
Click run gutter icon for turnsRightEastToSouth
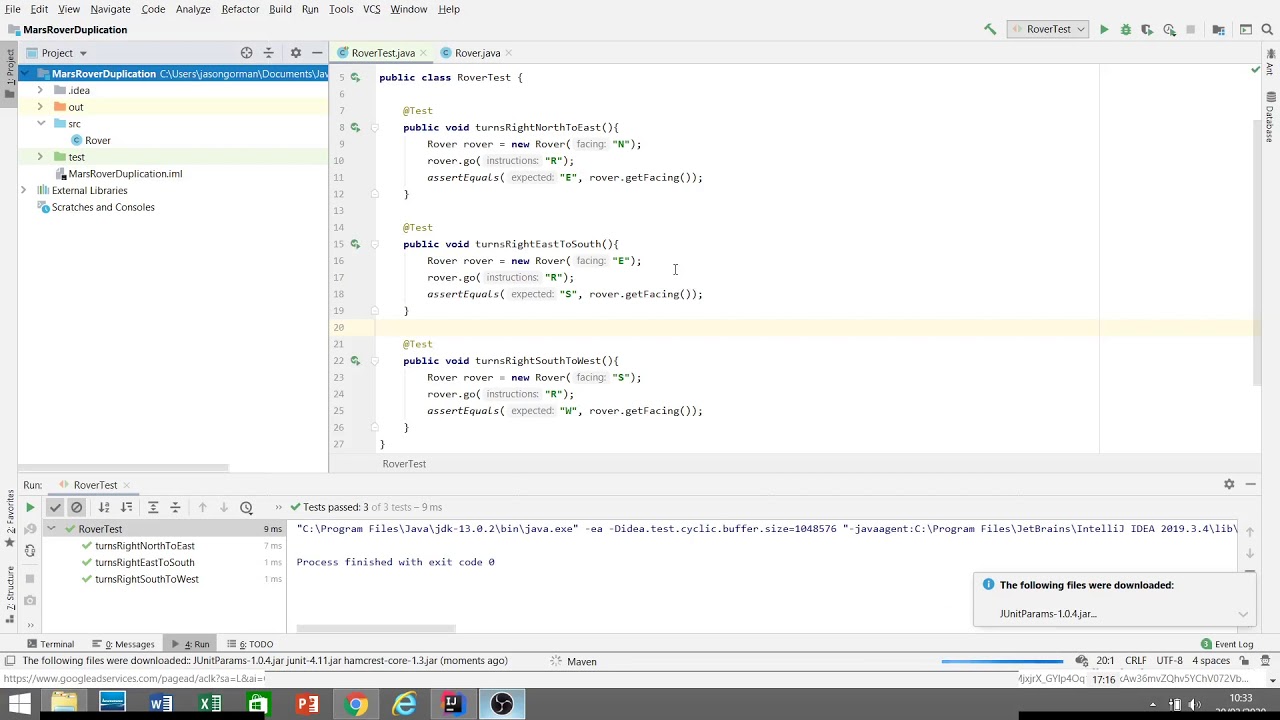coord(355,244)
